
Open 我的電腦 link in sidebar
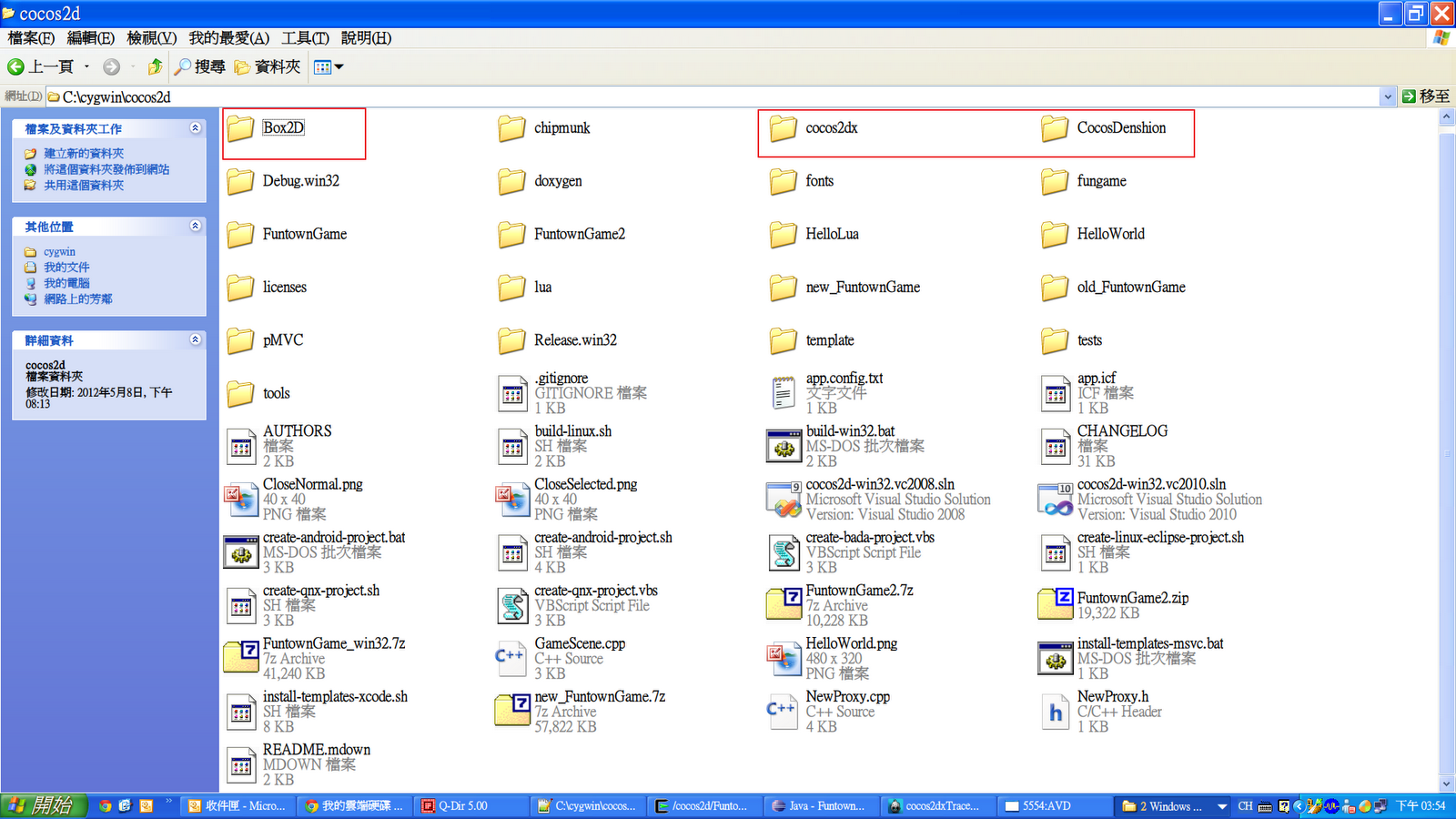click(66, 283)
